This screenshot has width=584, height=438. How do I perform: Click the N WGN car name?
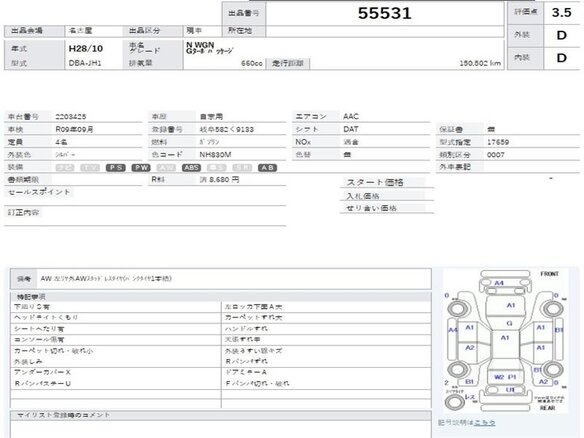click(x=200, y=45)
